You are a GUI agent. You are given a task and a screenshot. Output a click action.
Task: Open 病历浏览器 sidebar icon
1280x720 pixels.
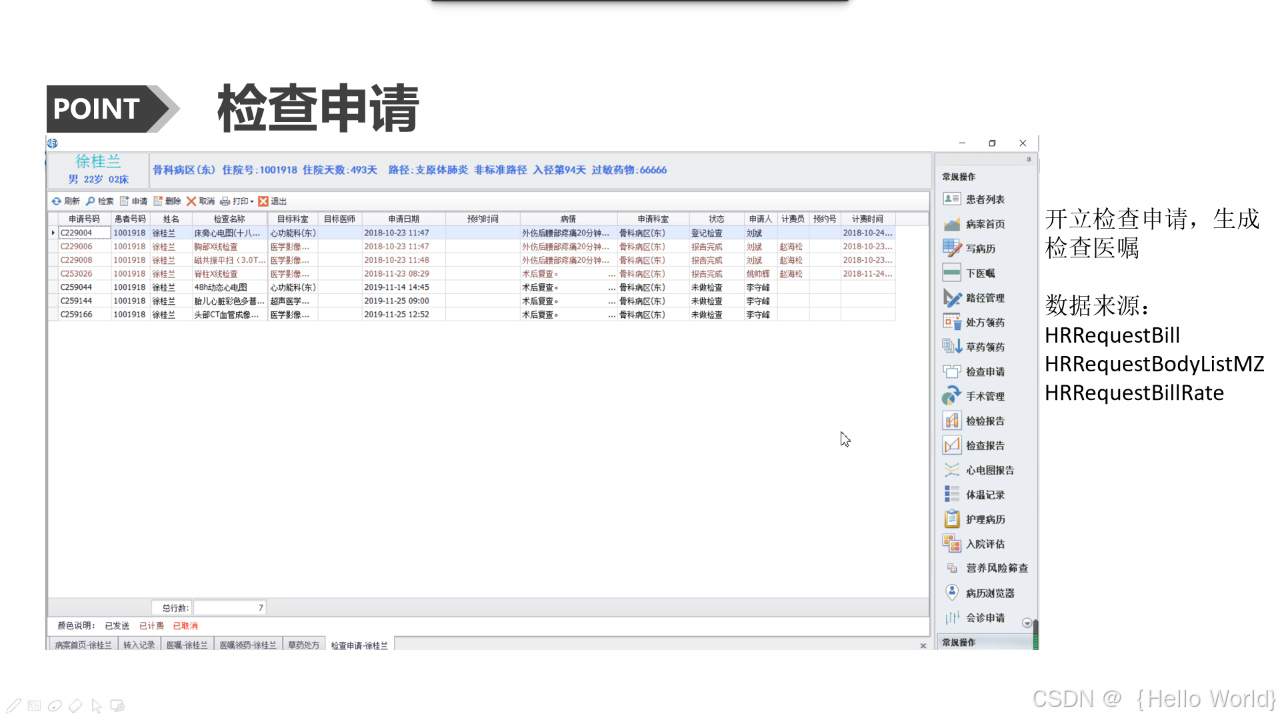952,593
